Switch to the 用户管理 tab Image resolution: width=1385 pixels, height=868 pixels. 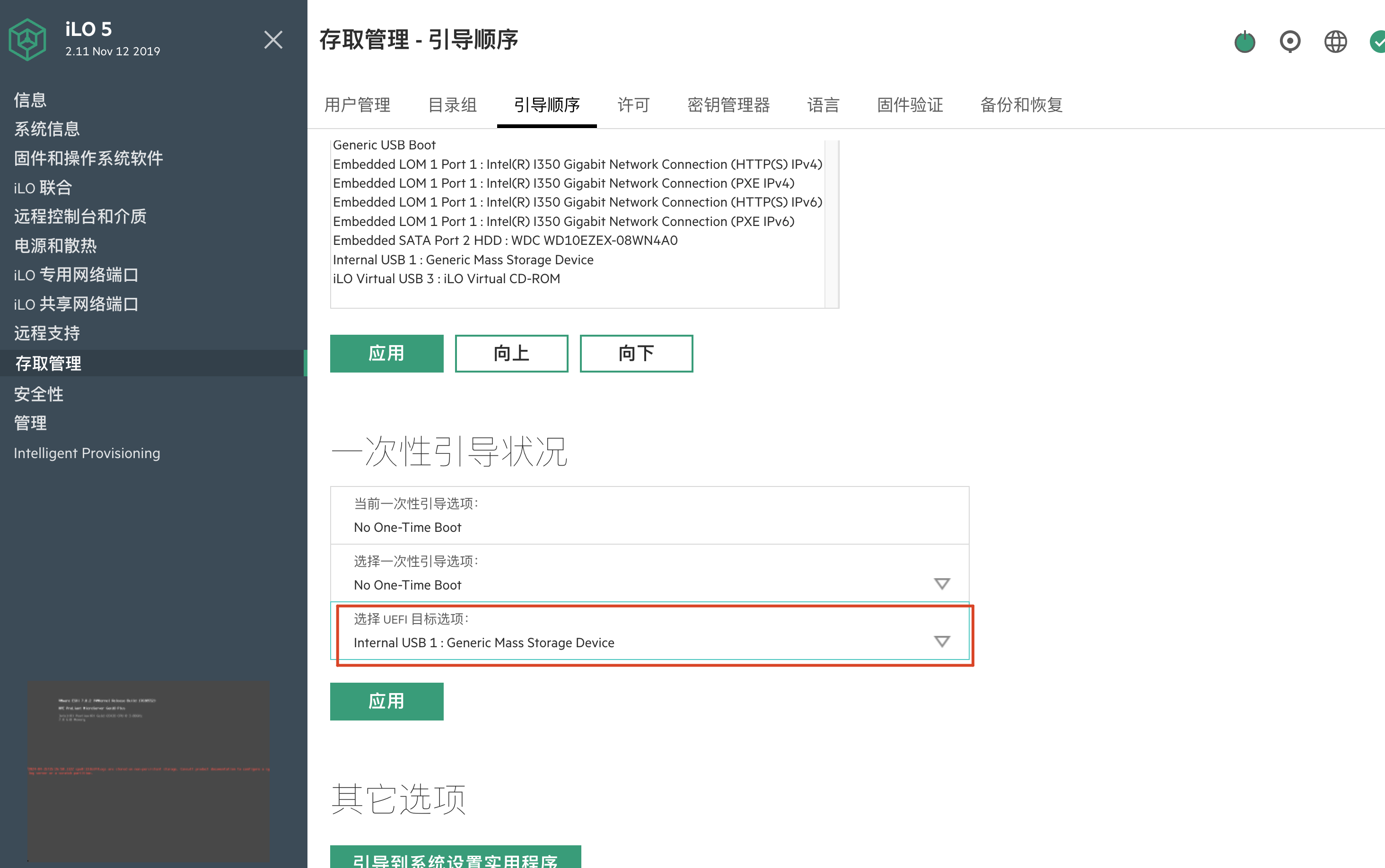pyautogui.click(x=357, y=105)
